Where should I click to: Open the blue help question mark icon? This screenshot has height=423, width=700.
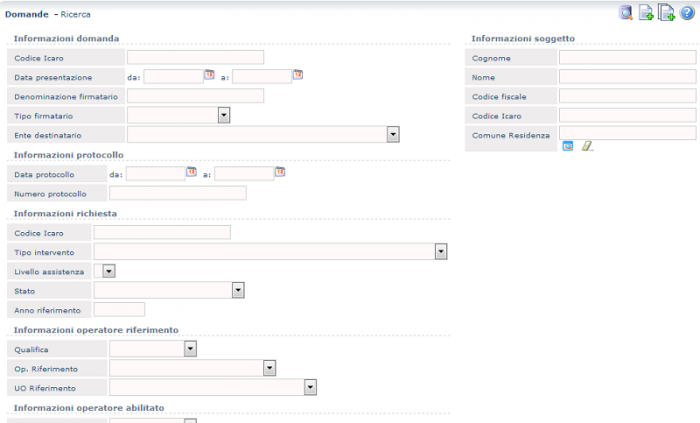click(x=686, y=13)
